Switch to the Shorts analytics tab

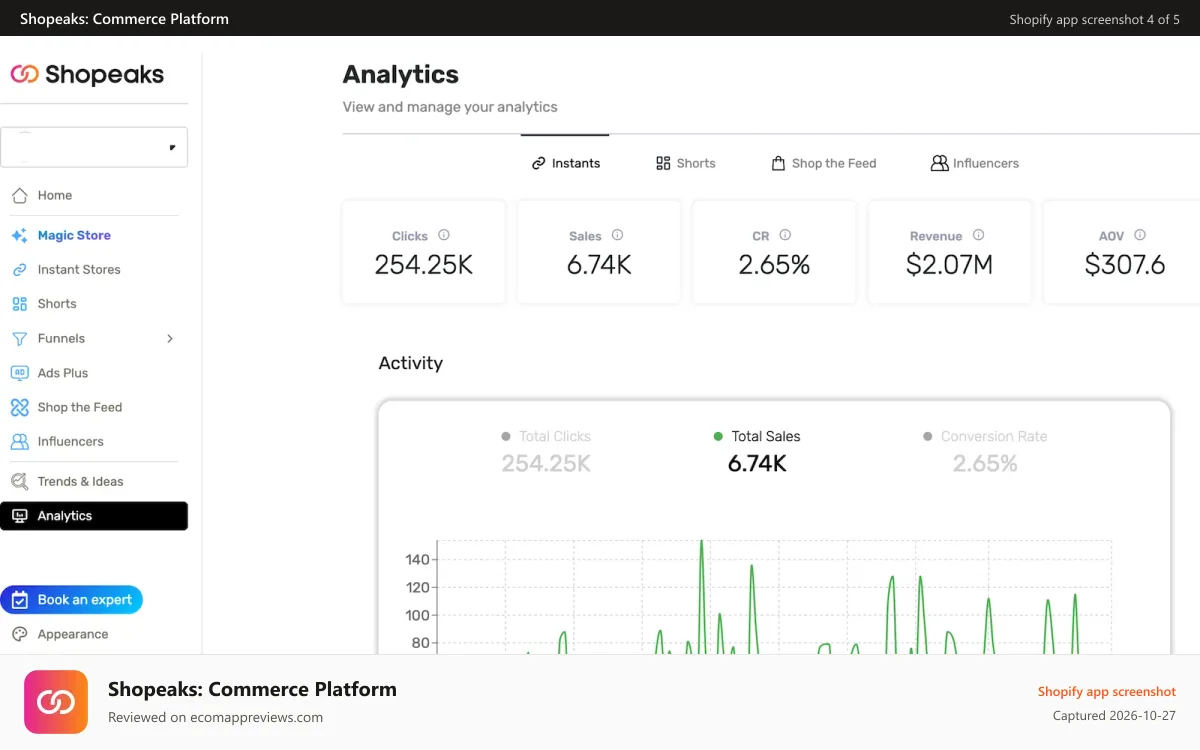click(685, 163)
